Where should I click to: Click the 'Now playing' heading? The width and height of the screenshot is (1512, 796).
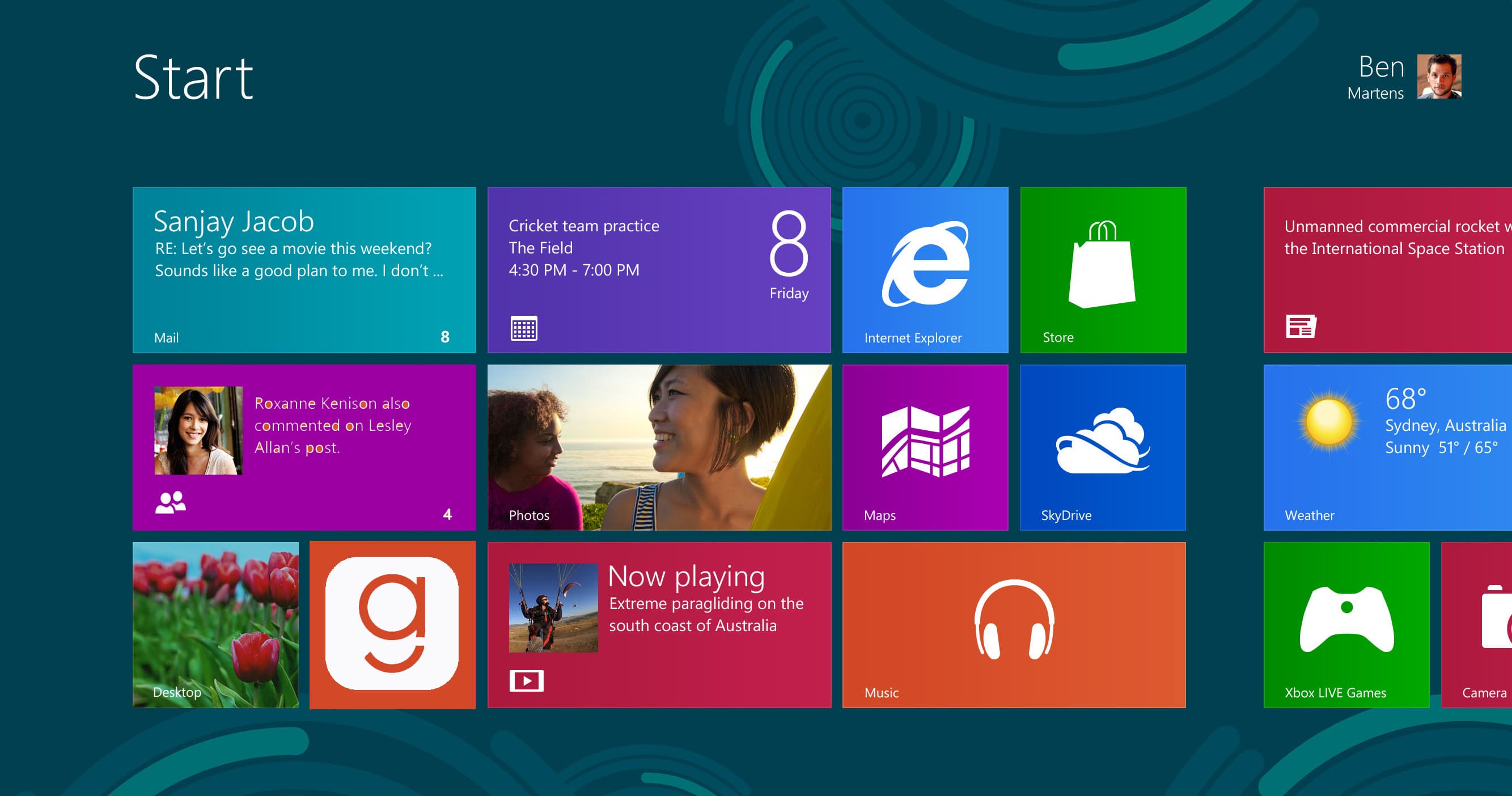[x=686, y=577]
